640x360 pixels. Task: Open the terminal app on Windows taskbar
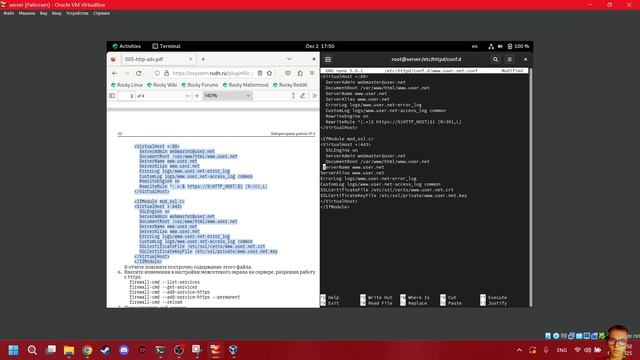tap(160, 350)
